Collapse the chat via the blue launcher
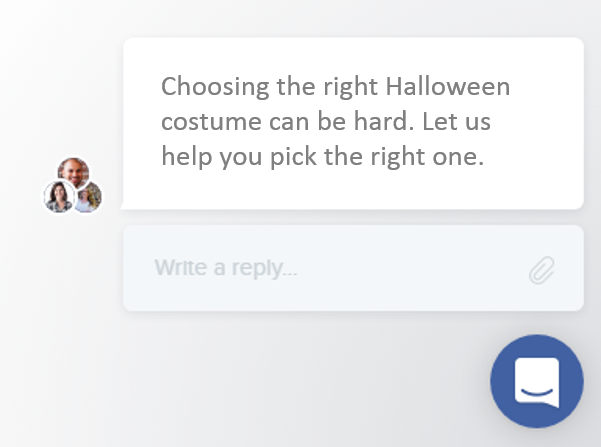Image resolution: width=601 pixels, height=447 pixels. 537,381
